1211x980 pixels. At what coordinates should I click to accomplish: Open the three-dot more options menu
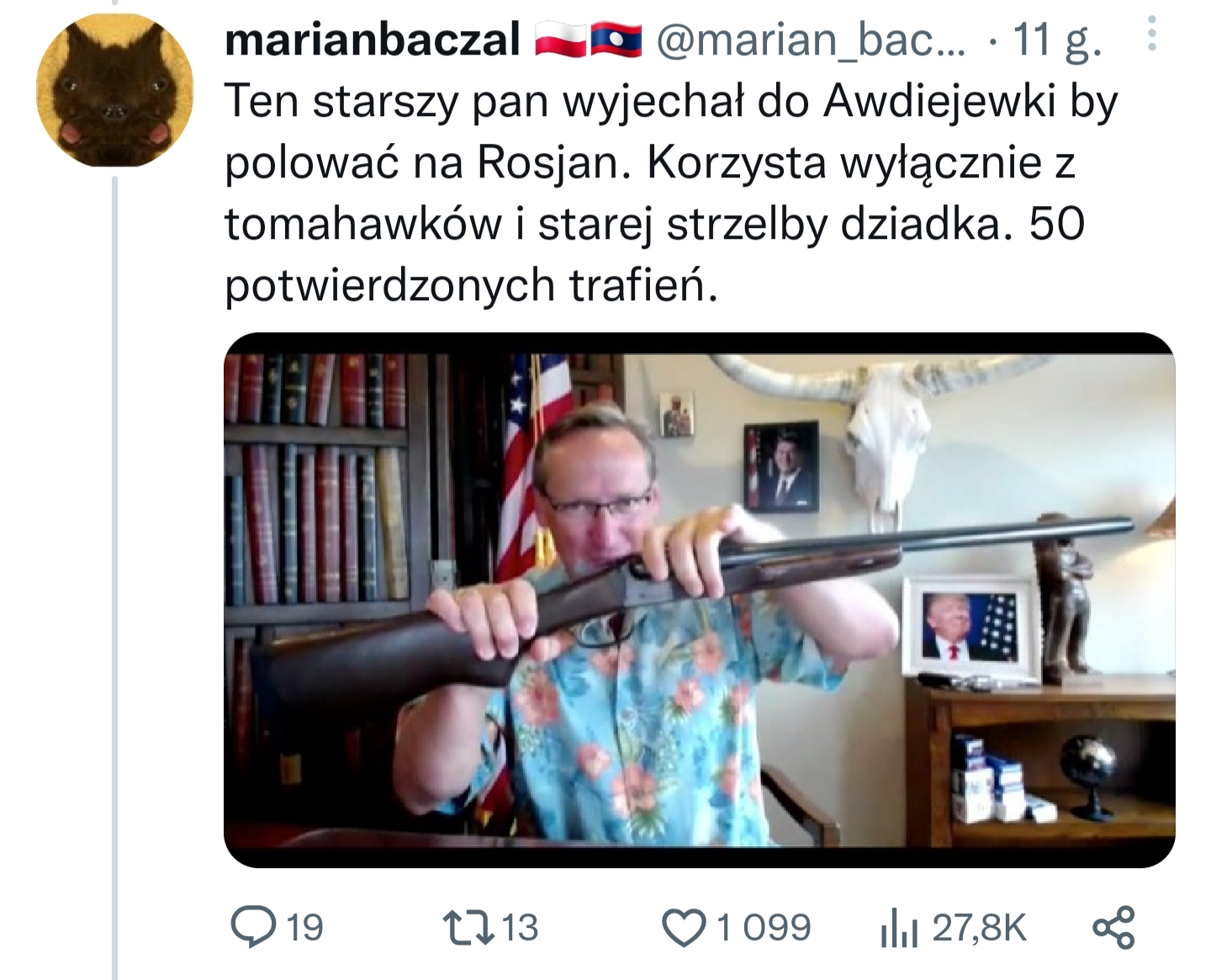[x=1151, y=34]
